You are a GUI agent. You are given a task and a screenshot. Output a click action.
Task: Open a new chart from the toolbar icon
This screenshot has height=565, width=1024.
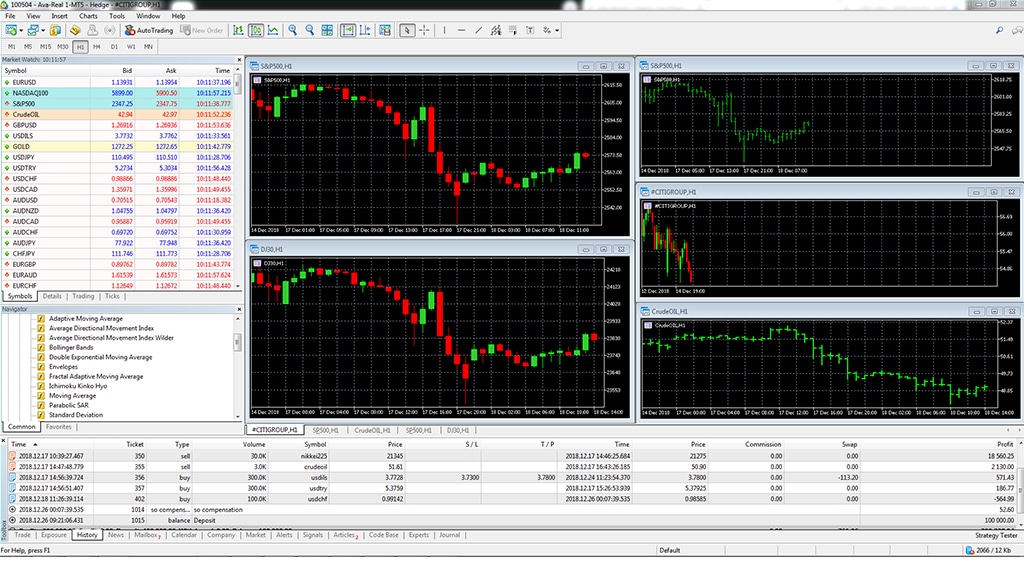point(10,30)
